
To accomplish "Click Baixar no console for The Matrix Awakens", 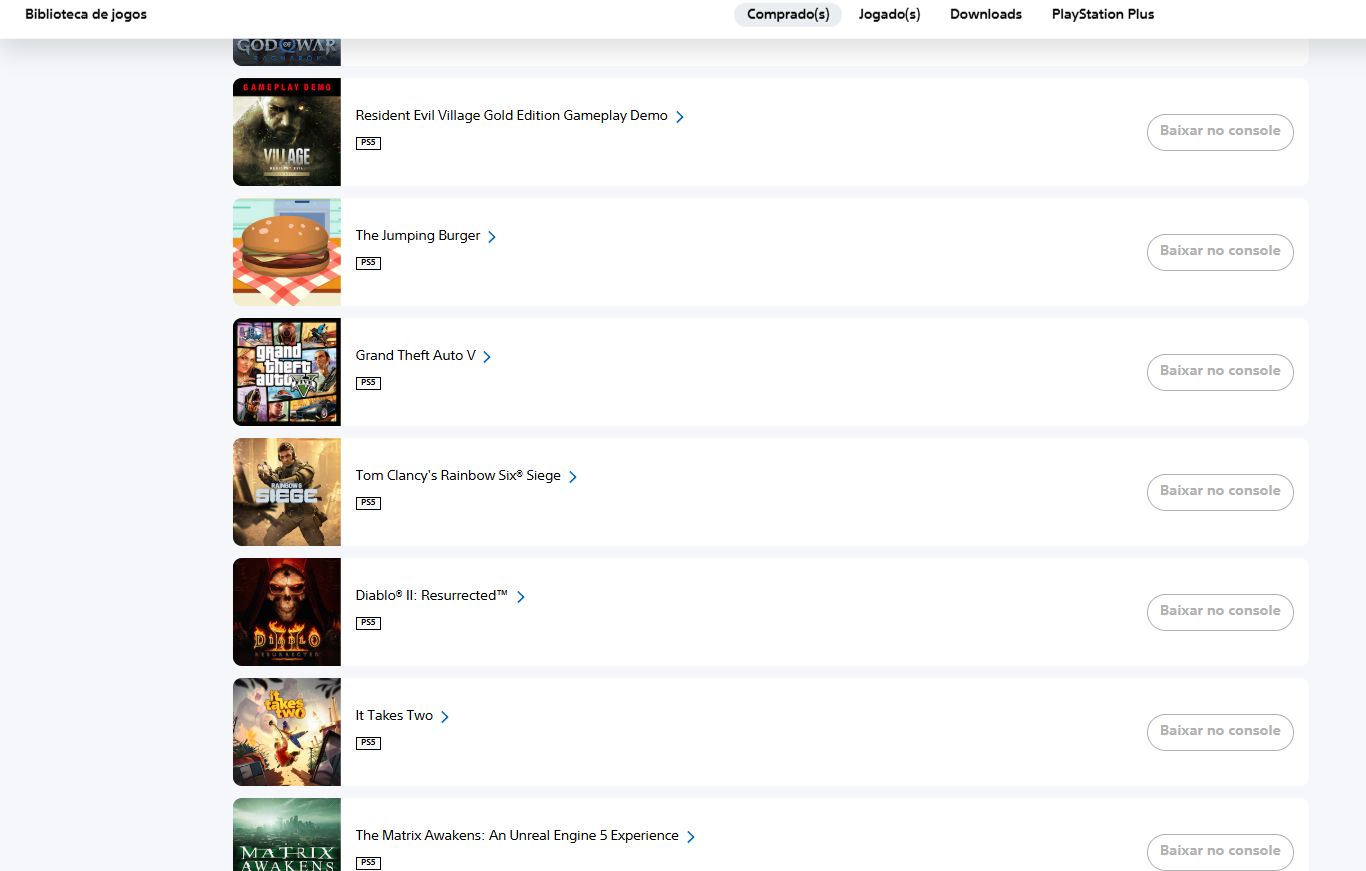I will point(1220,851).
